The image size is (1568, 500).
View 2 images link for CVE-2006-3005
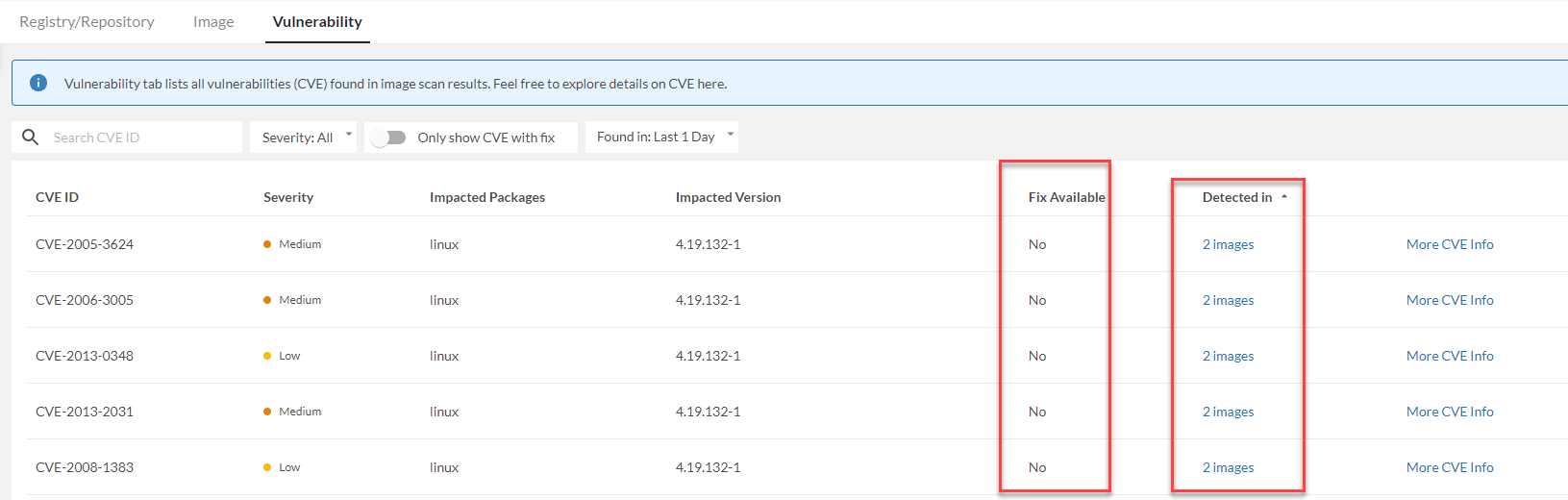pyautogui.click(x=1228, y=300)
